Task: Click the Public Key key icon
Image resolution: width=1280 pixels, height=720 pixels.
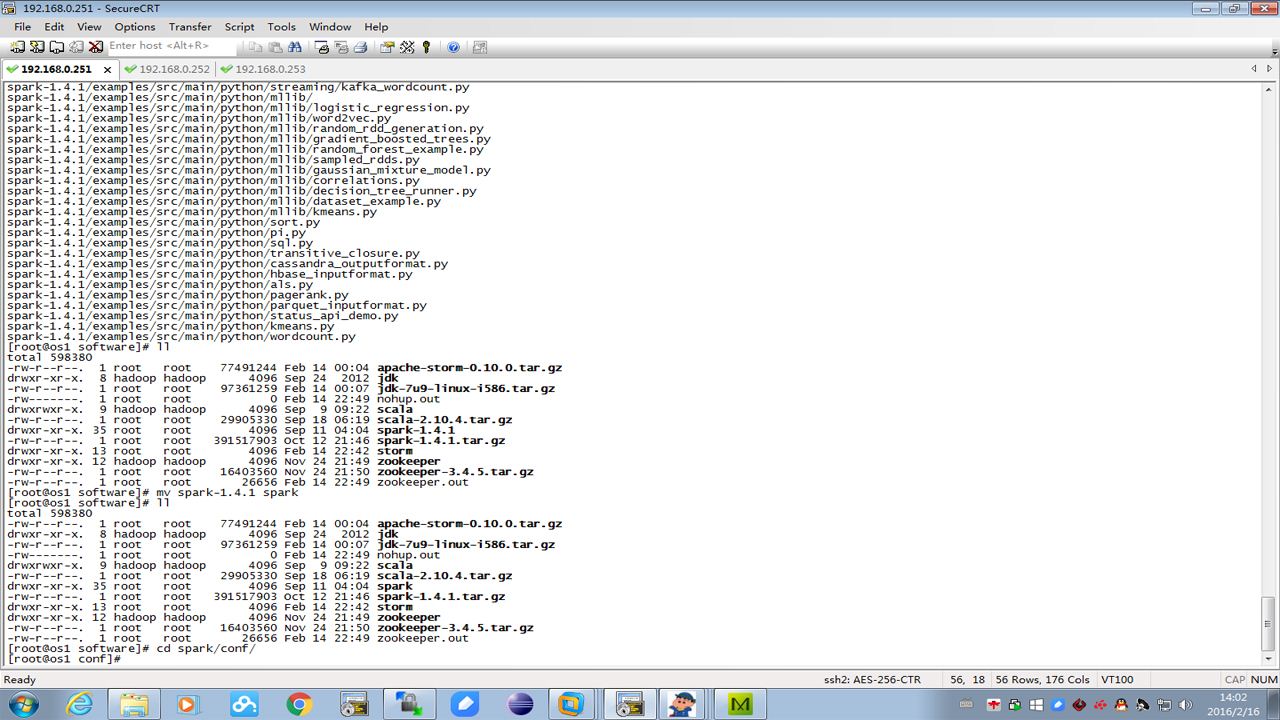Action: pyautogui.click(x=426, y=47)
